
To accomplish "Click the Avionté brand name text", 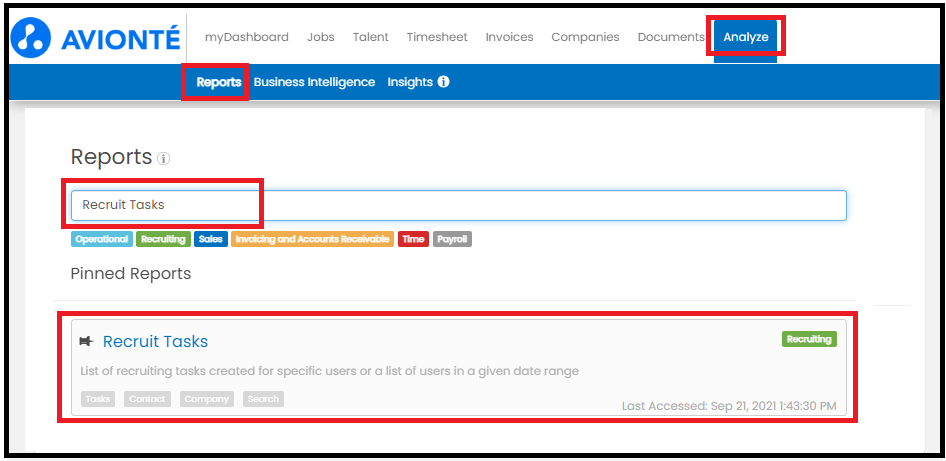I will (x=121, y=39).
